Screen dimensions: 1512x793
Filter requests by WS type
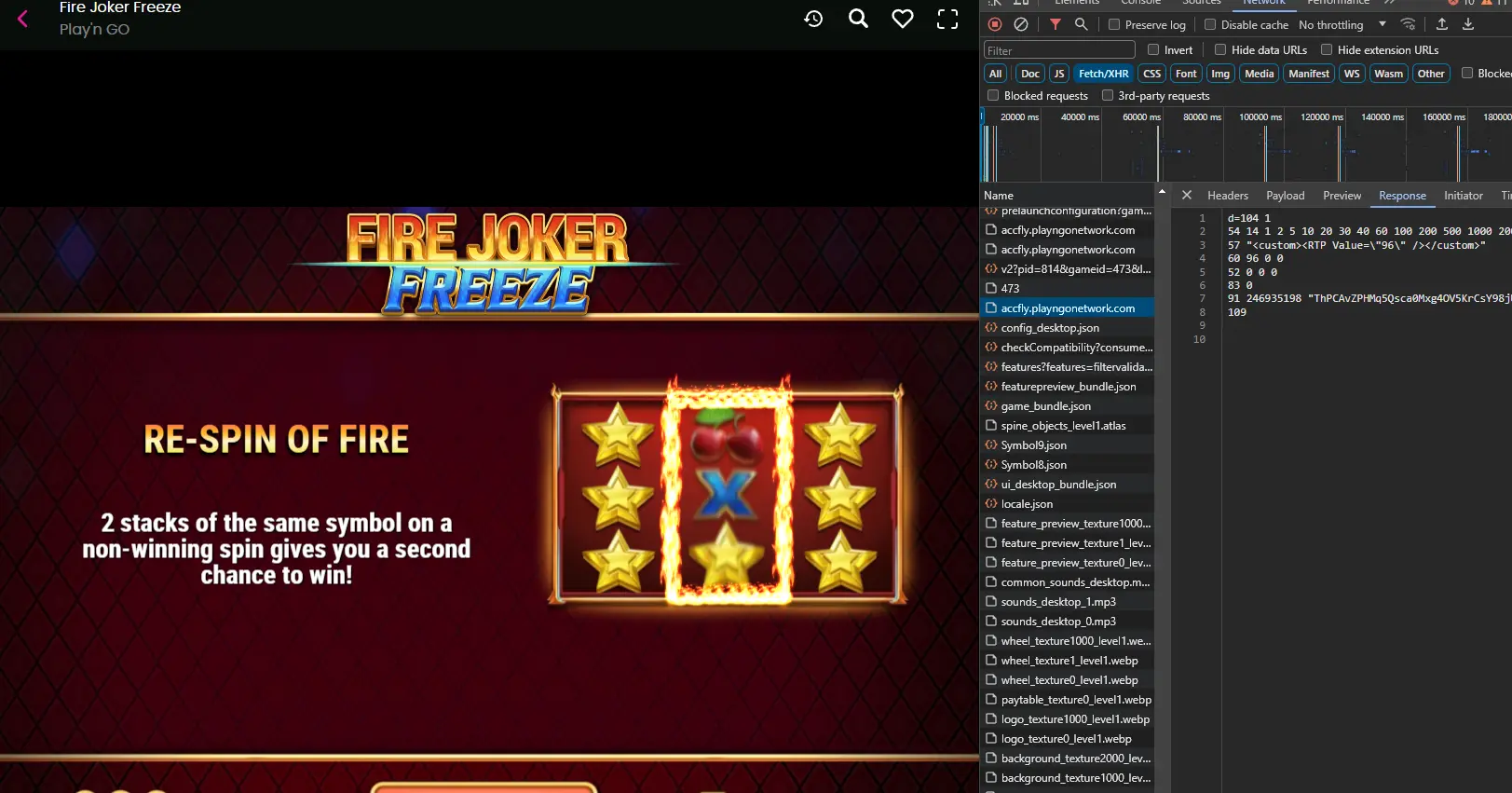(1352, 74)
